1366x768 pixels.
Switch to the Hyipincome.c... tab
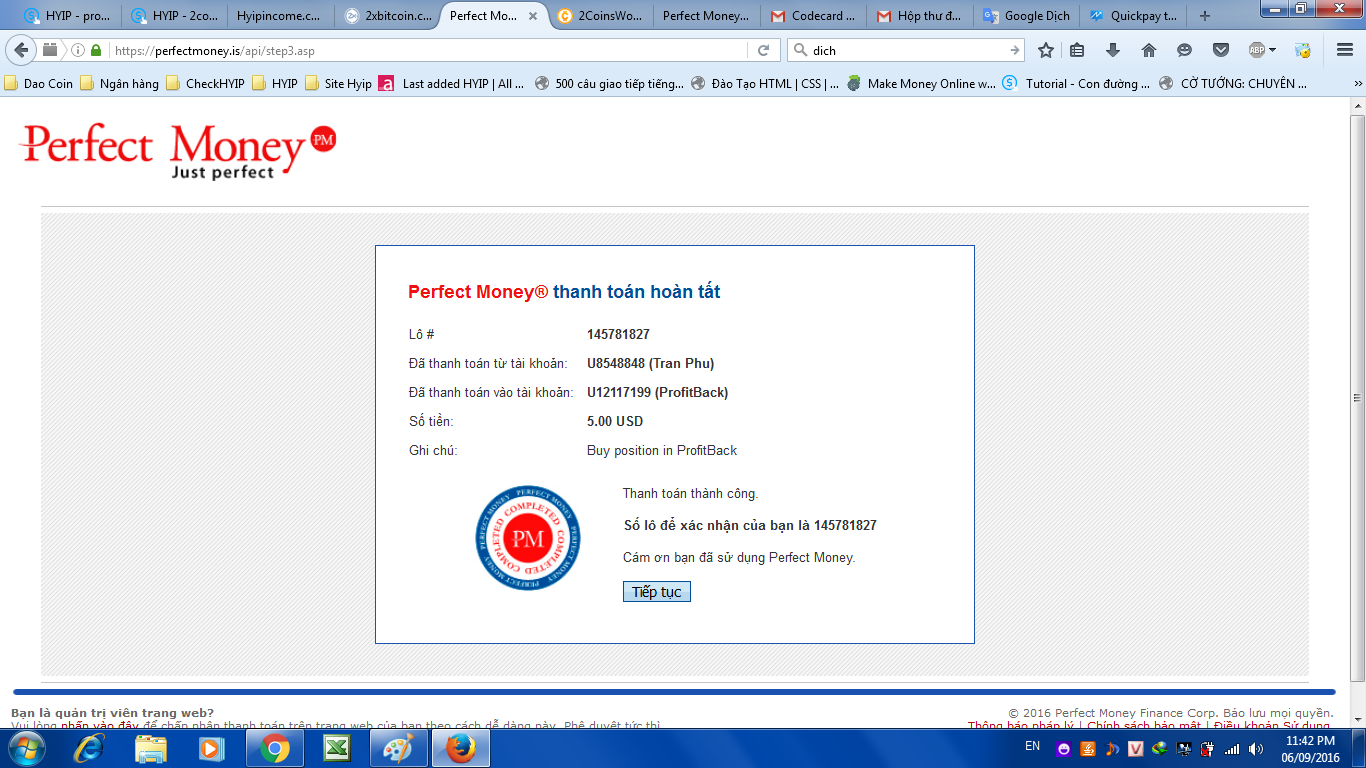(x=280, y=16)
